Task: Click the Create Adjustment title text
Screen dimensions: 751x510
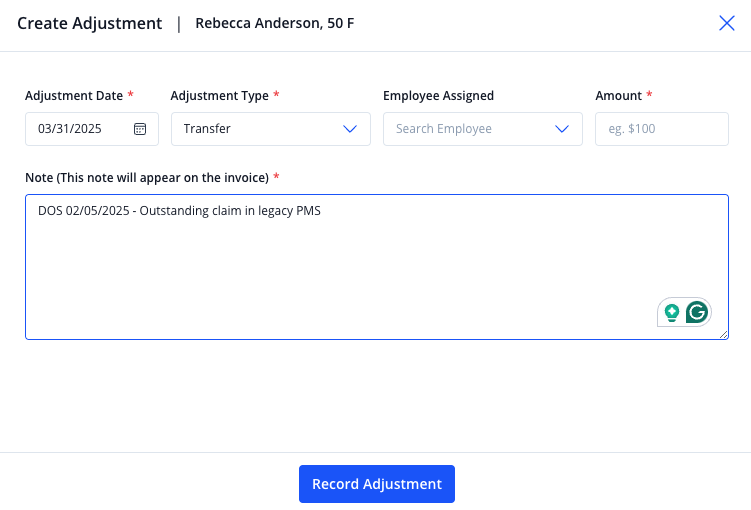Action: [x=90, y=23]
